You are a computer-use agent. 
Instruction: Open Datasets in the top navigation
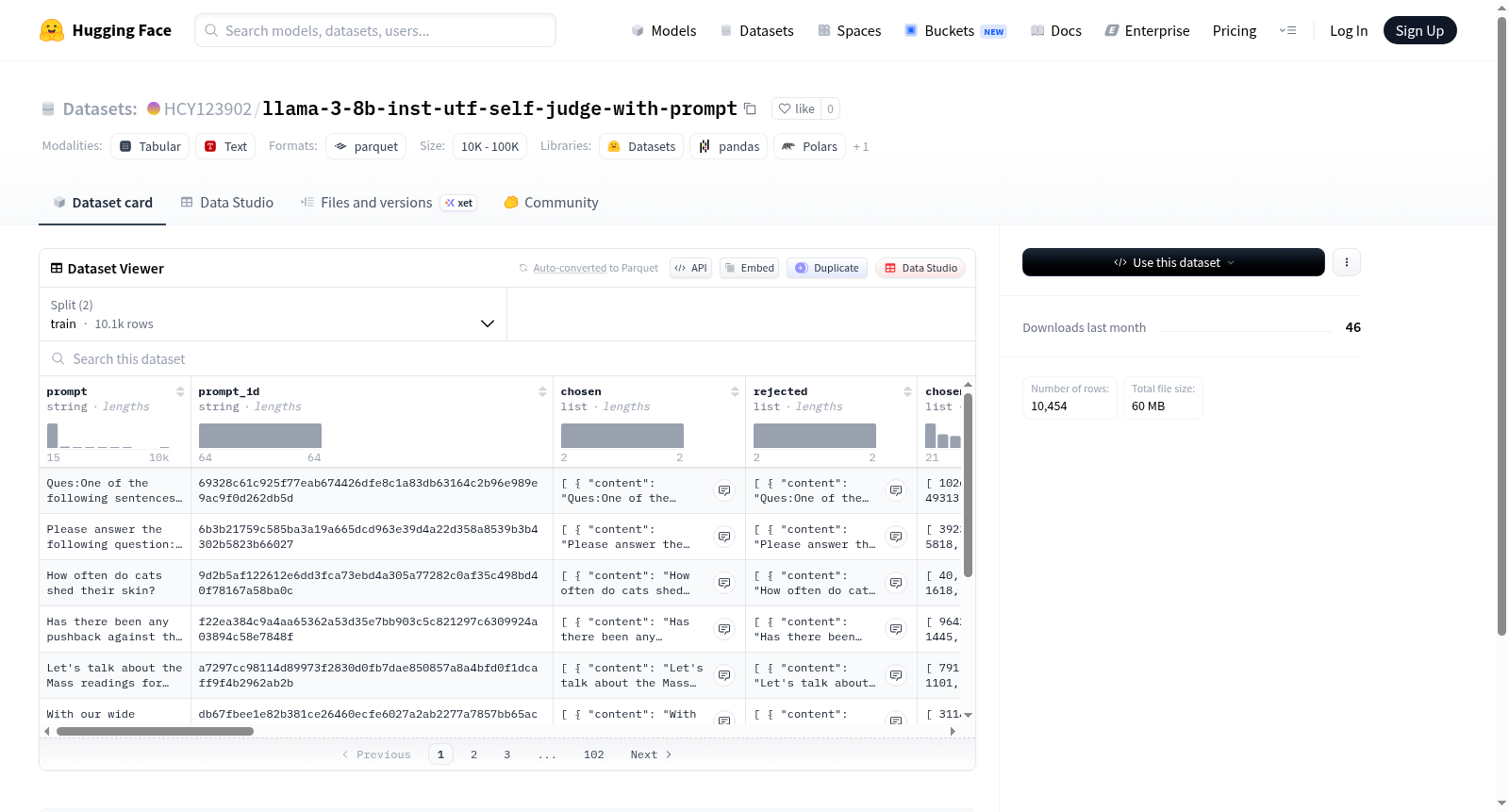pos(756,30)
